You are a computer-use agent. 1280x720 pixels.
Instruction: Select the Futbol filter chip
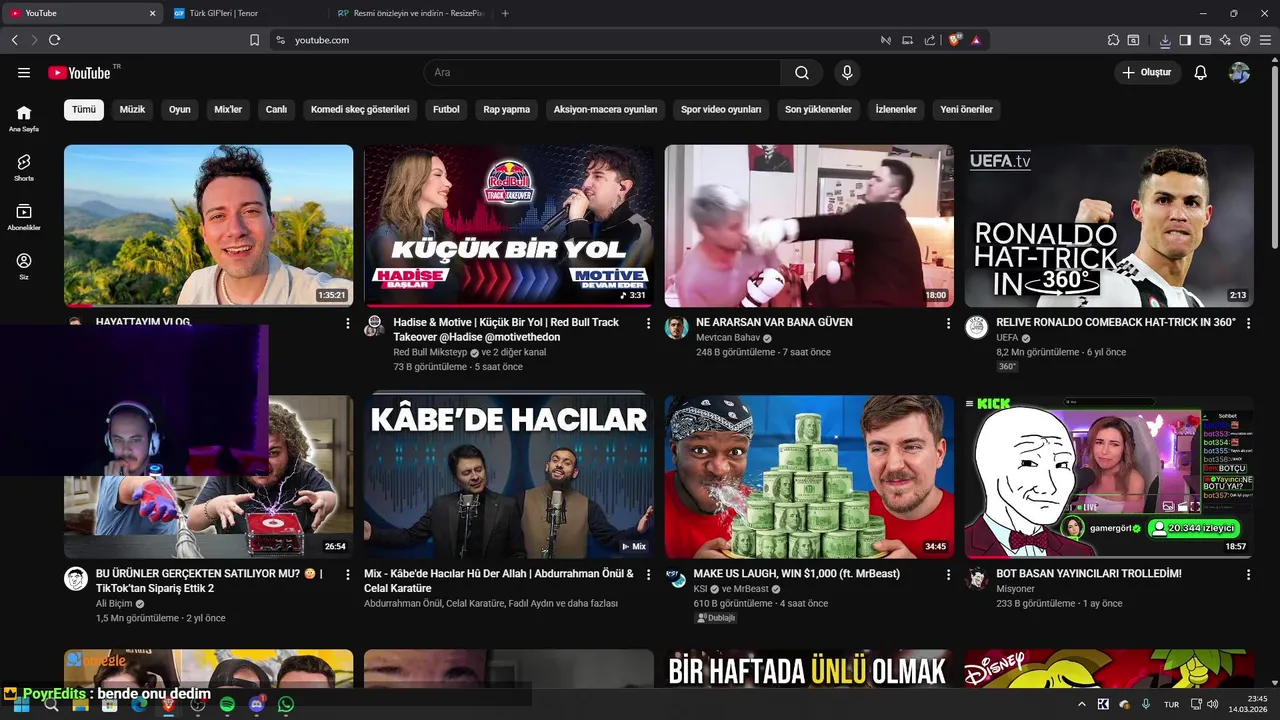click(446, 109)
